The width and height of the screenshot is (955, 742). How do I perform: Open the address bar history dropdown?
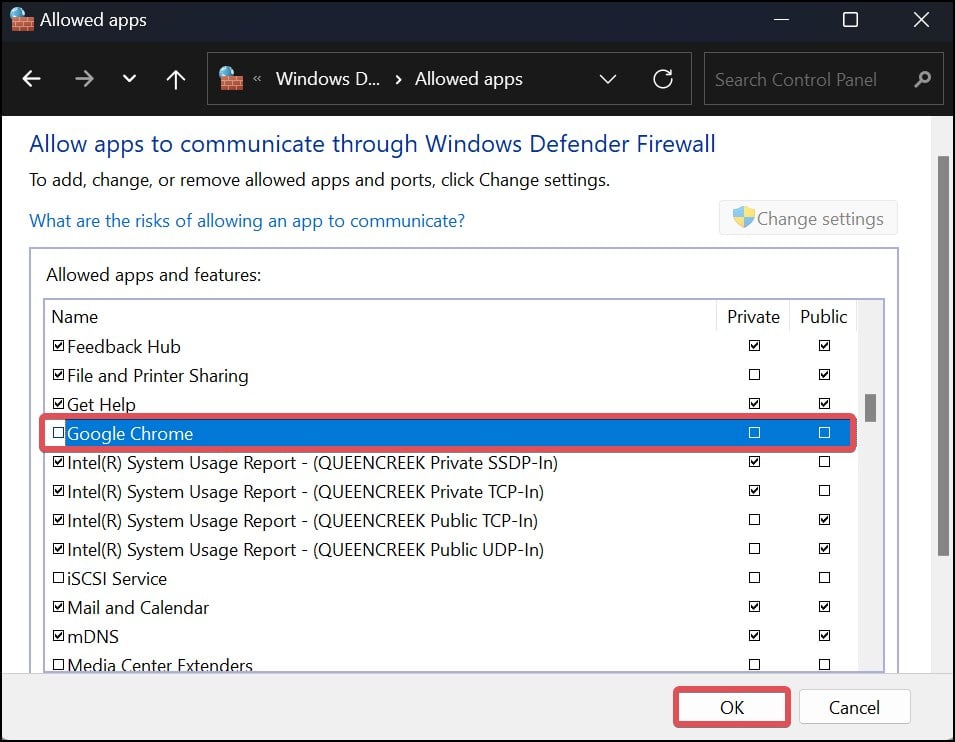[607, 79]
